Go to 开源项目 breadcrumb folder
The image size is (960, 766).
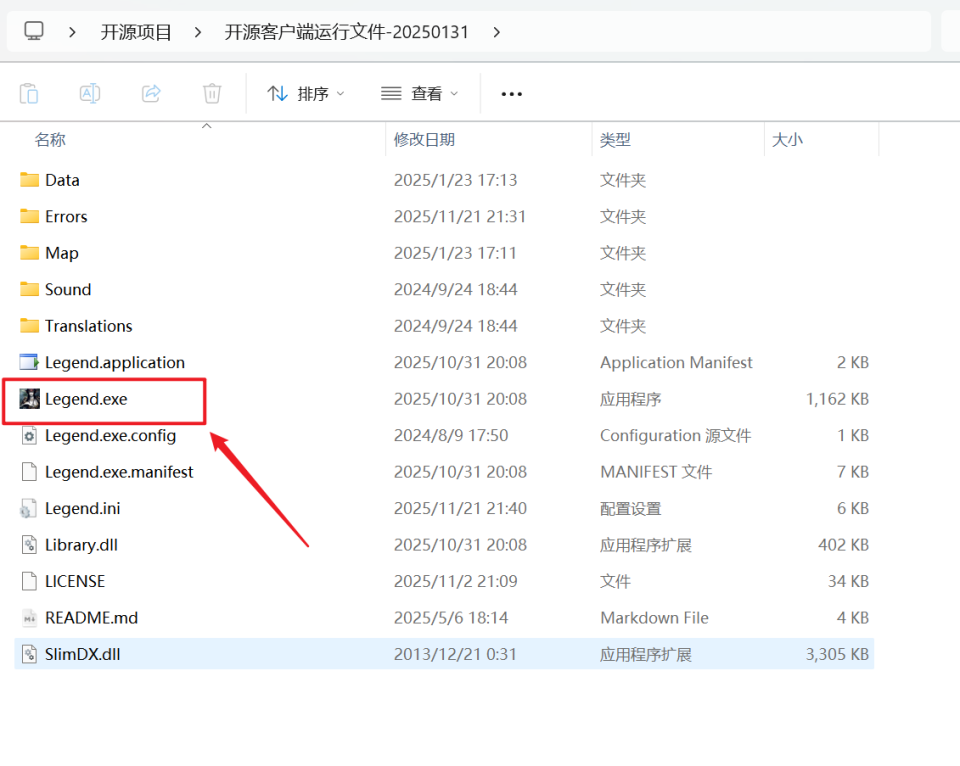pos(136,32)
